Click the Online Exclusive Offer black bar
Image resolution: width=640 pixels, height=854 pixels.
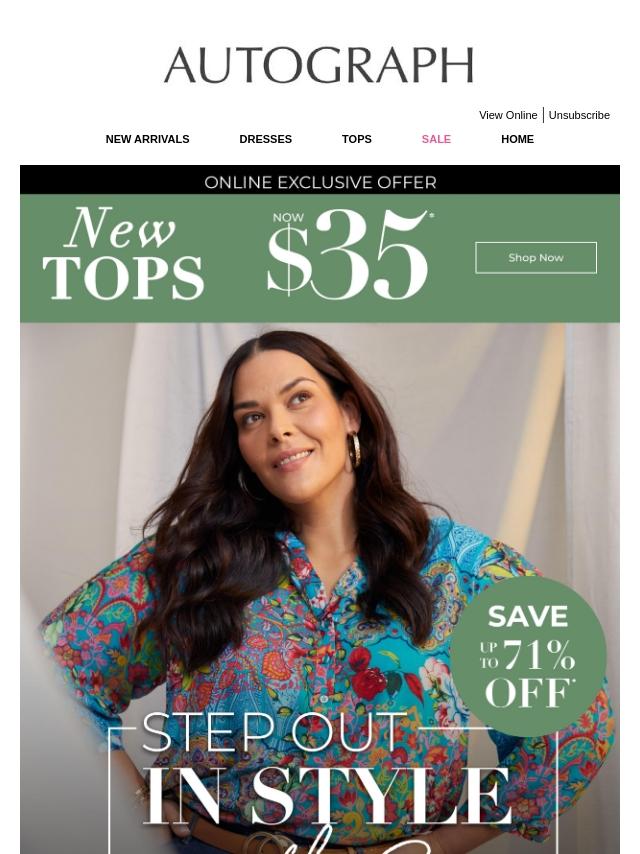click(x=320, y=180)
